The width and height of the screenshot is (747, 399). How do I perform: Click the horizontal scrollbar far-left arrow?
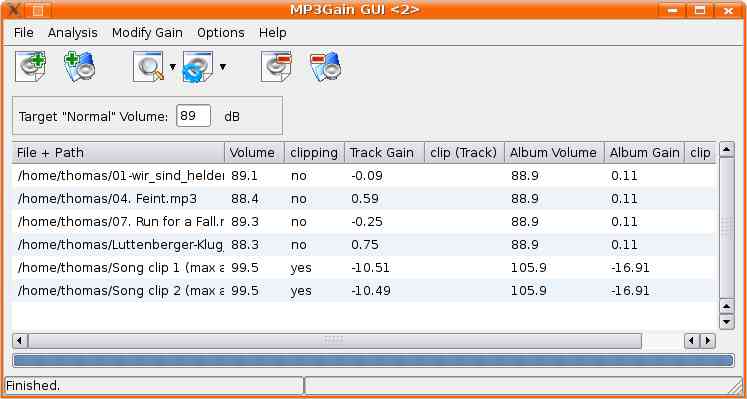[20, 341]
